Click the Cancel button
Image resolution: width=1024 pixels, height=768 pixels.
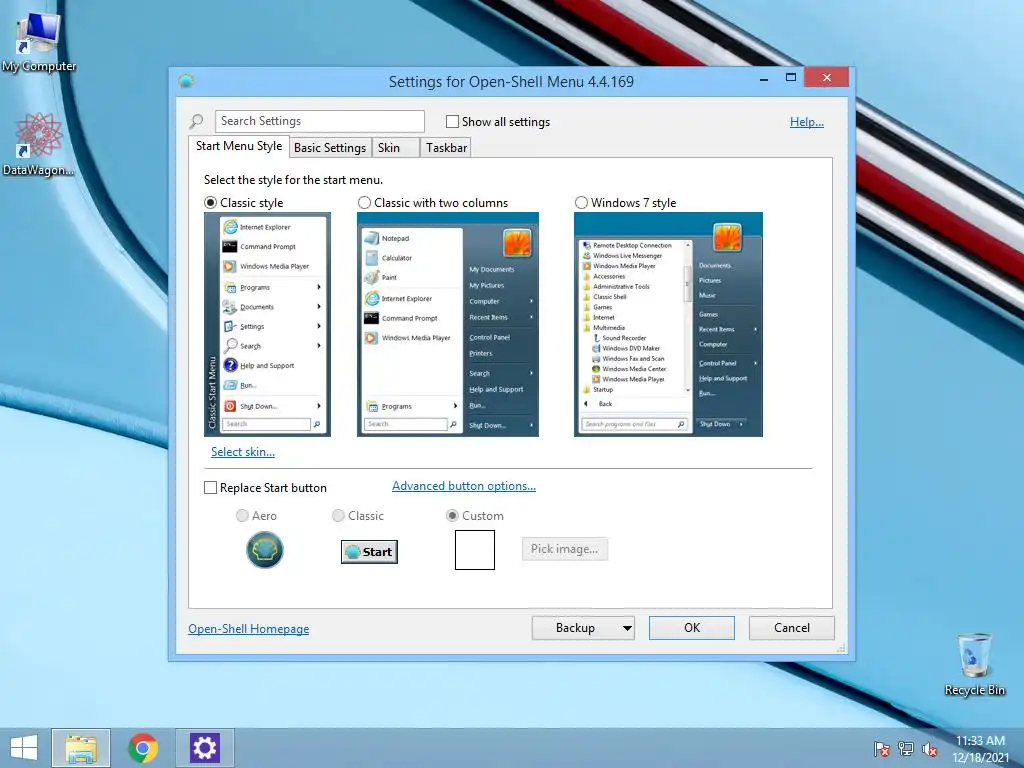click(x=792, y=628)
